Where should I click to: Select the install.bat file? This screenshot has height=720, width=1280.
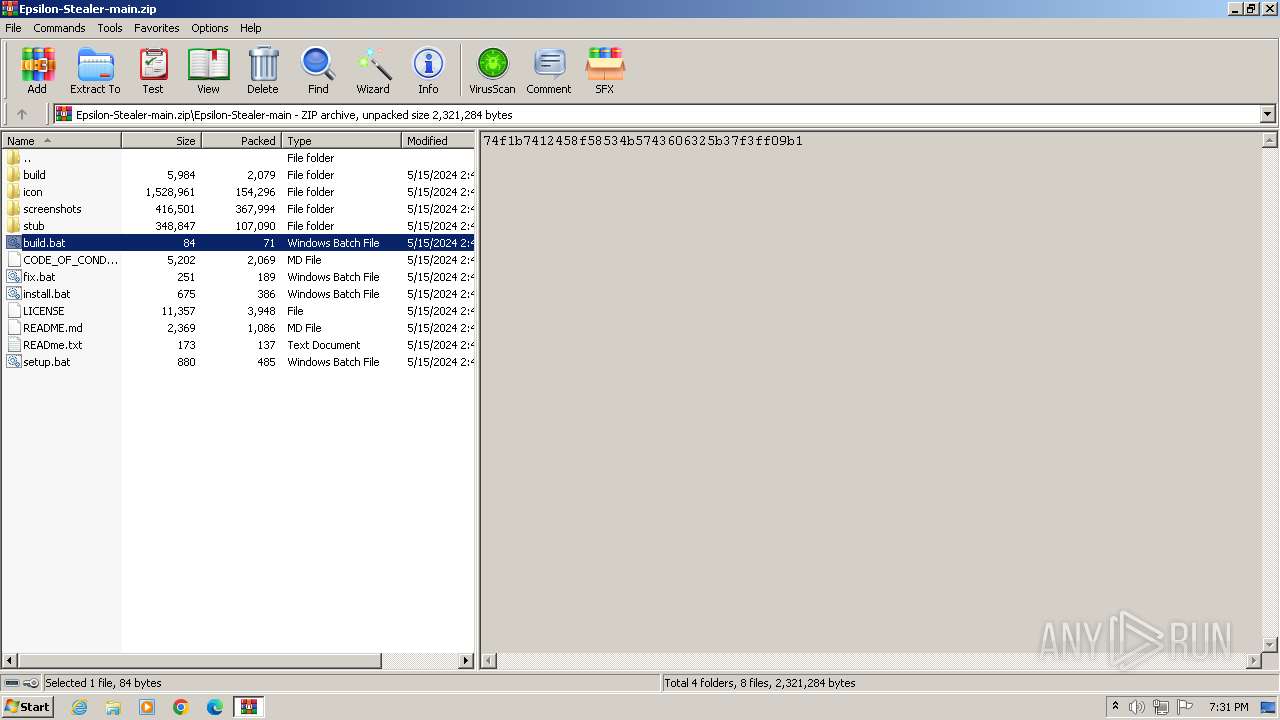coord(238,294)
